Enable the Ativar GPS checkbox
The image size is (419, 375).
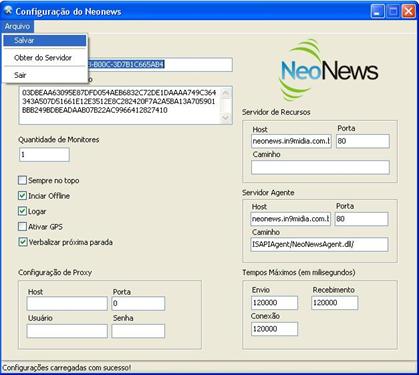[x=22, y=227]
